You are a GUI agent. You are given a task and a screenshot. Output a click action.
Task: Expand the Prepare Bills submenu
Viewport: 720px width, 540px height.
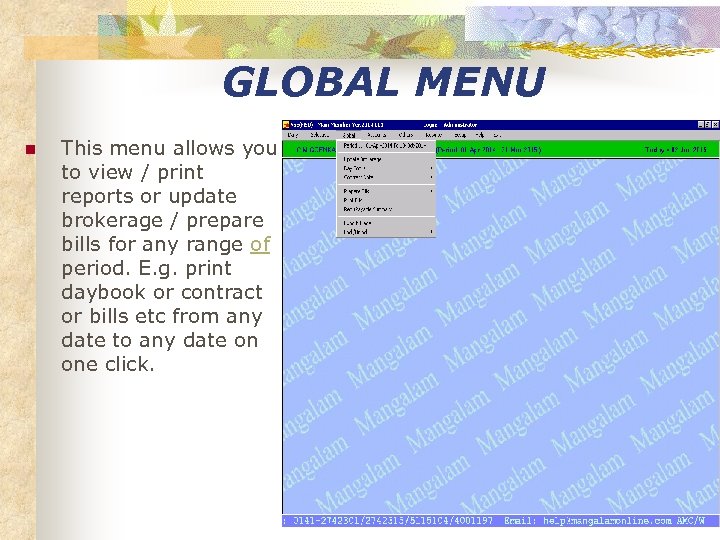386,191
